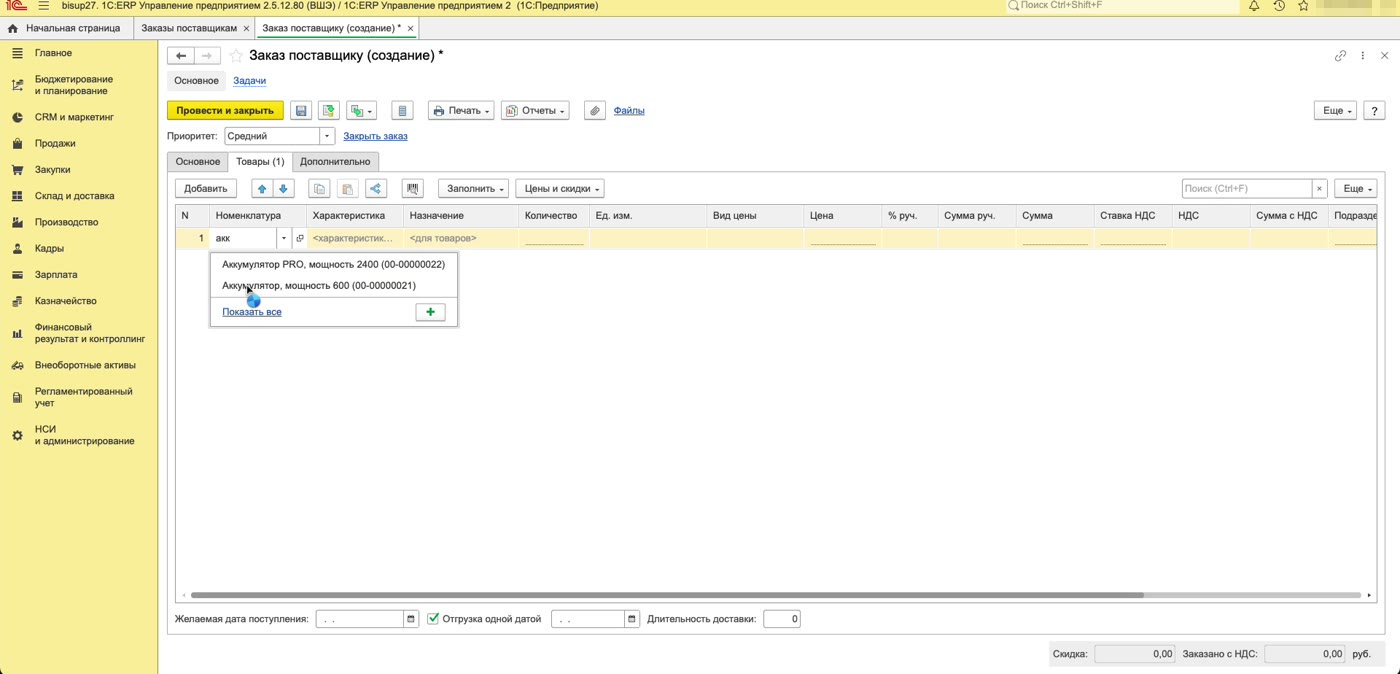Click the document movements report icon
The image size is (1400, 674).
click(x=402, y=111)
